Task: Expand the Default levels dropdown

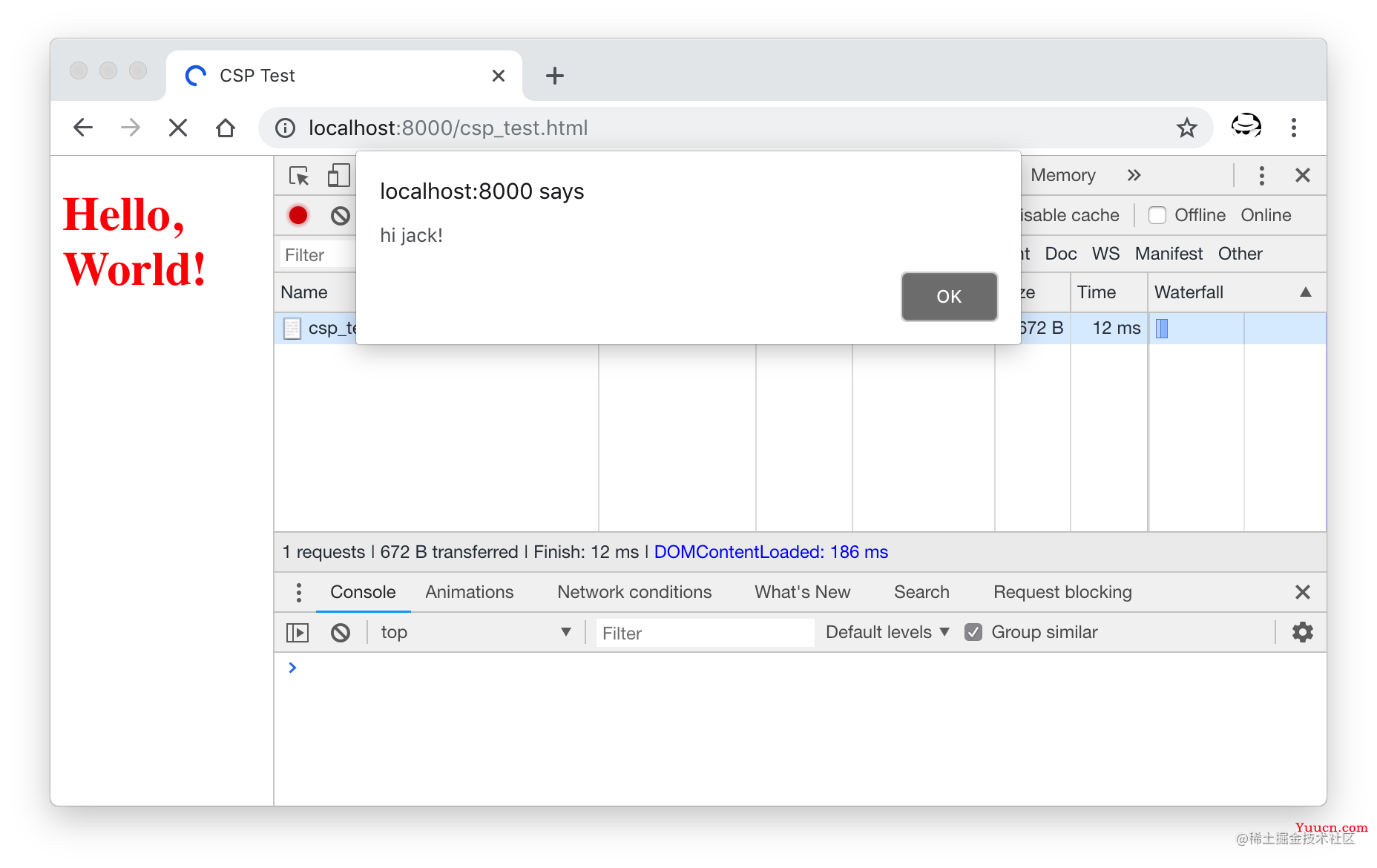Action: pos(887,632)
